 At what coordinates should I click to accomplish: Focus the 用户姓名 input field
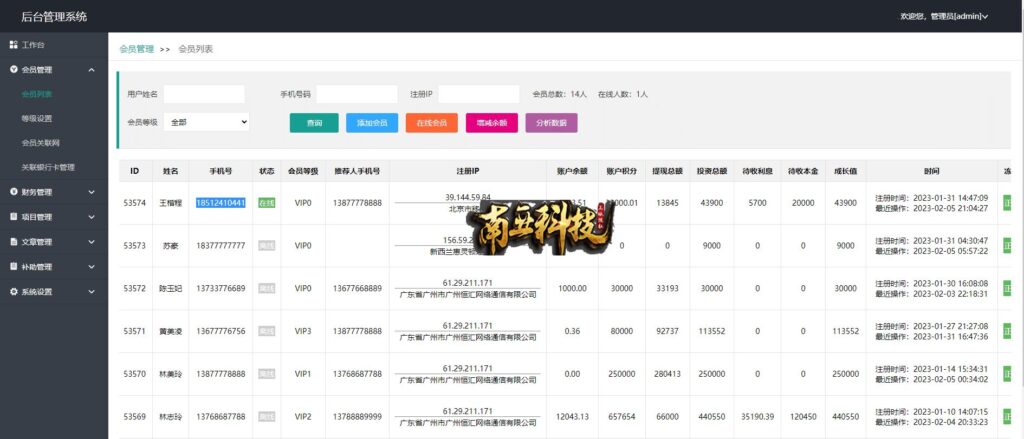coord(204,94)
